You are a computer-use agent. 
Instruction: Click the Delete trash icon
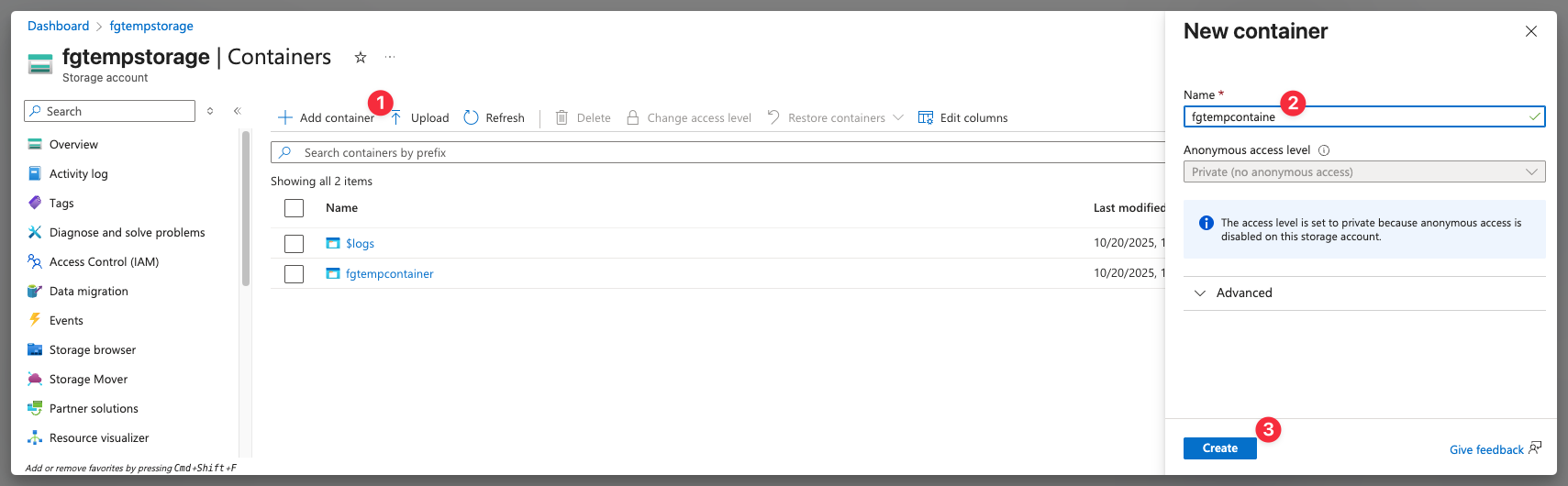(562, 117)
